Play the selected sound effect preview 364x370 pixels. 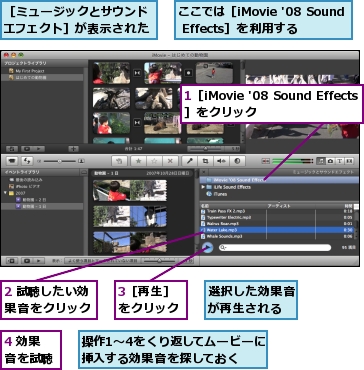pos(207,247)
